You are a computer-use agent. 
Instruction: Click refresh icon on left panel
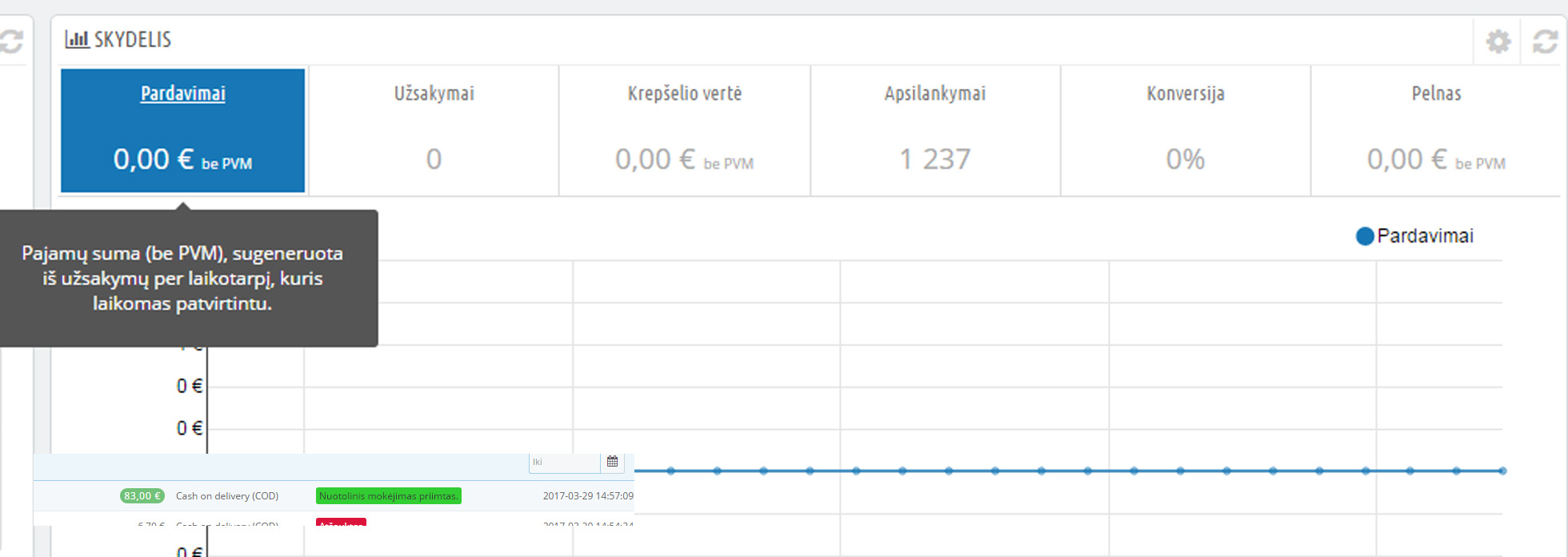point(10,41)
